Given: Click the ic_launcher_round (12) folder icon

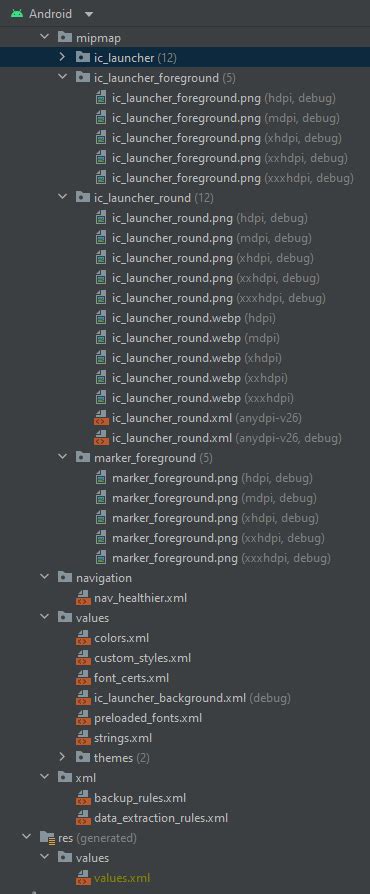Looking at the screenshot, I should point(83,198).
